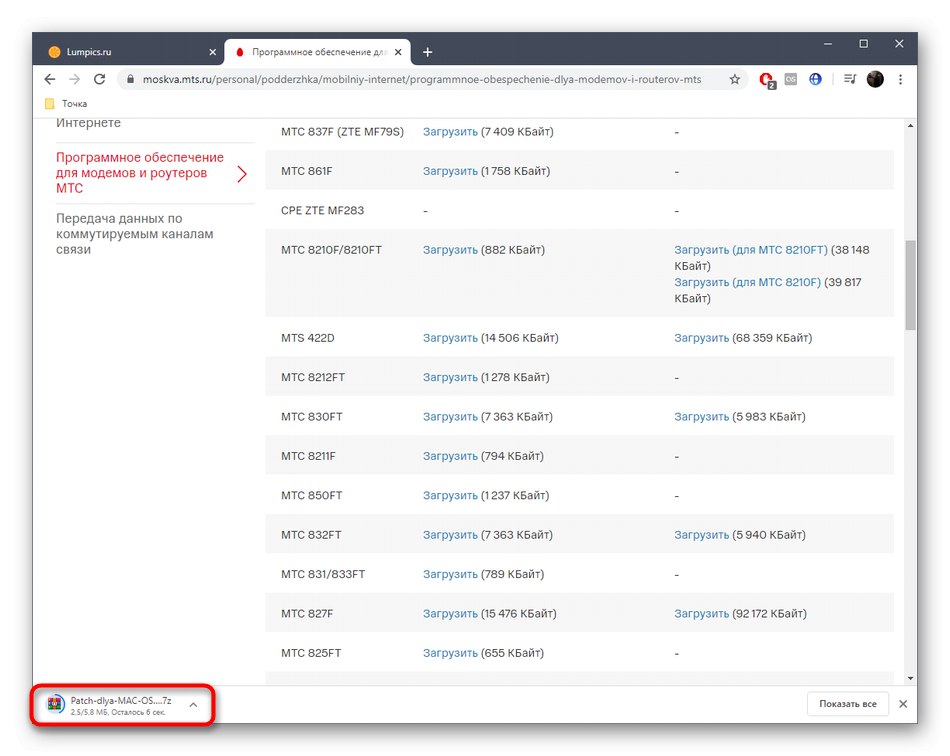Image resolution: width=950 pixels, height=756 pixels.
Task: Select the Программное обеспечение browser tab
Action: (x=317, y=52)
